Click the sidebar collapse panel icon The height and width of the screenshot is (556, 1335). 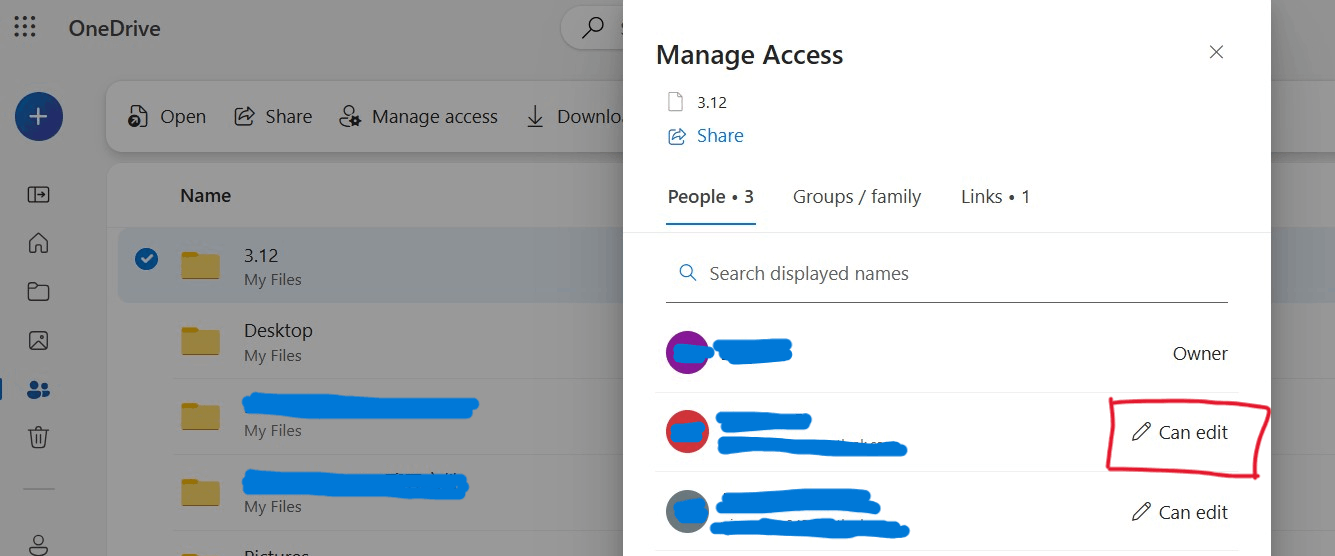38,194
